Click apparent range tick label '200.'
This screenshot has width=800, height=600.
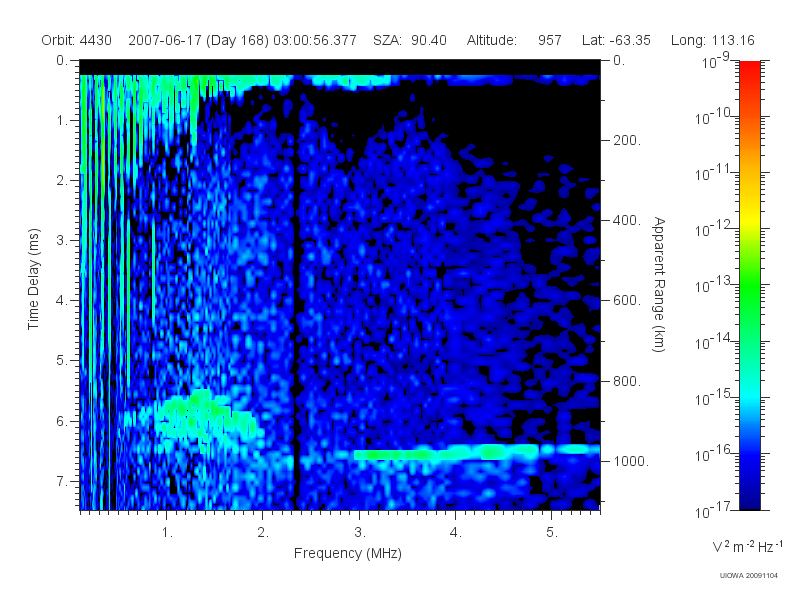click(x=626, y=140)
